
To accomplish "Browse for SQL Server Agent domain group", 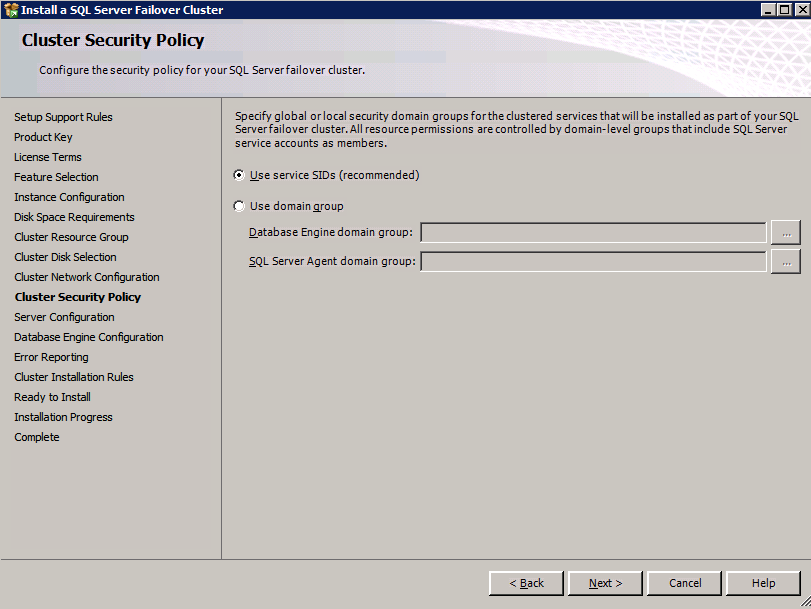I will tap(786, 261).
